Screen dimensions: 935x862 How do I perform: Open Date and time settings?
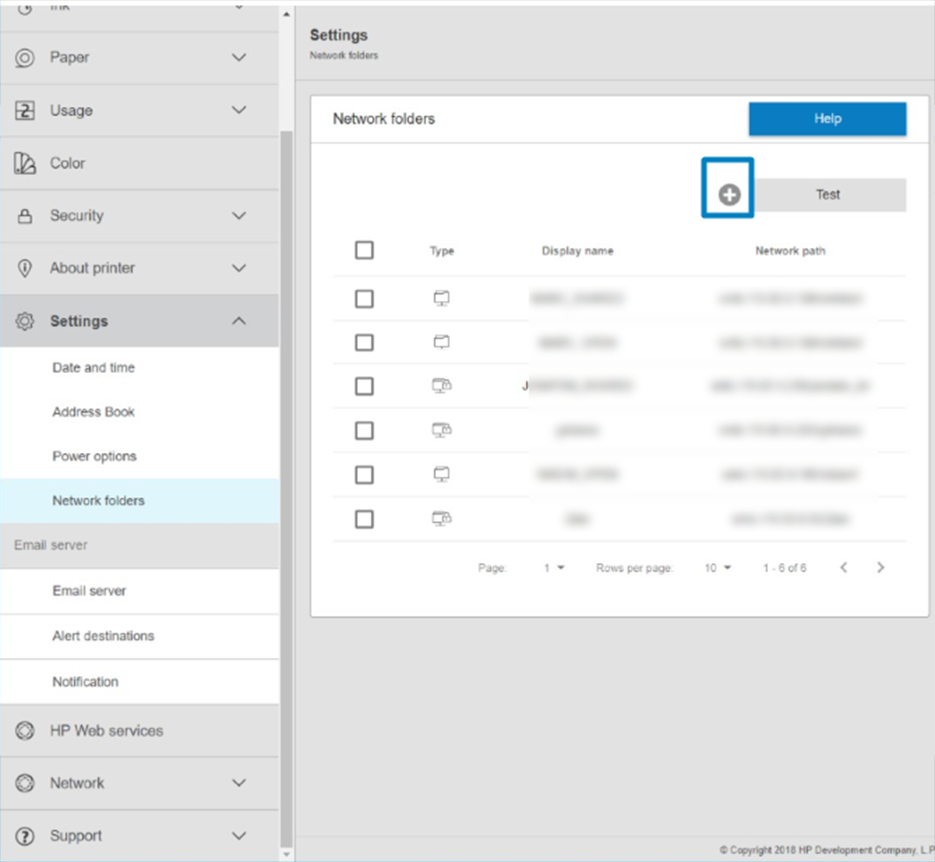click(93, 368)
